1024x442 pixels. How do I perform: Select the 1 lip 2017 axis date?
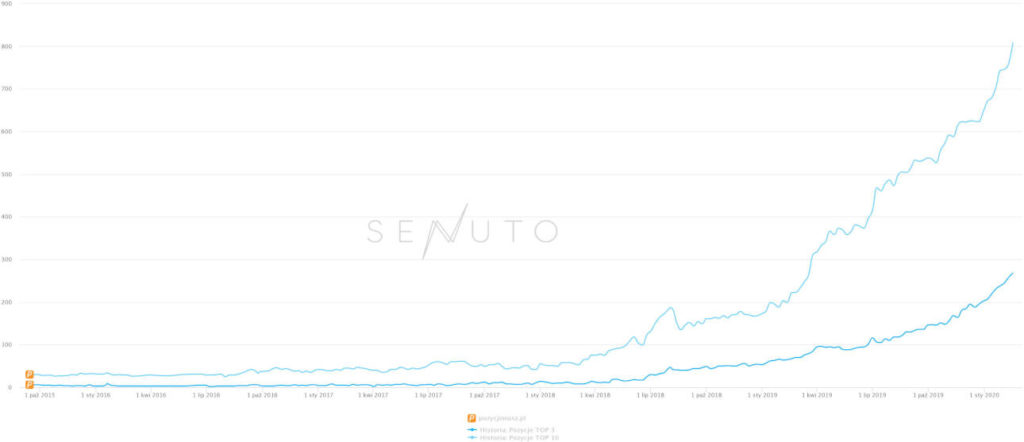pos(429,396)
